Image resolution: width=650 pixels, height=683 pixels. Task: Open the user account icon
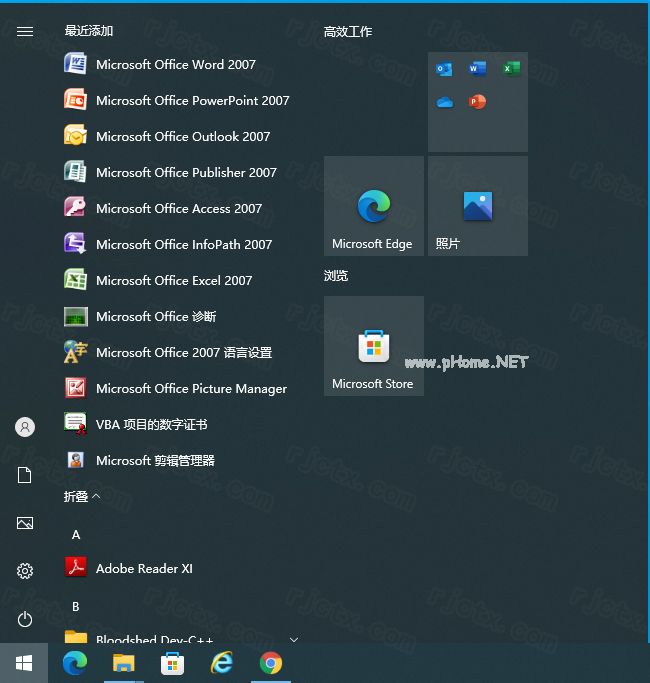pos(25,427)
